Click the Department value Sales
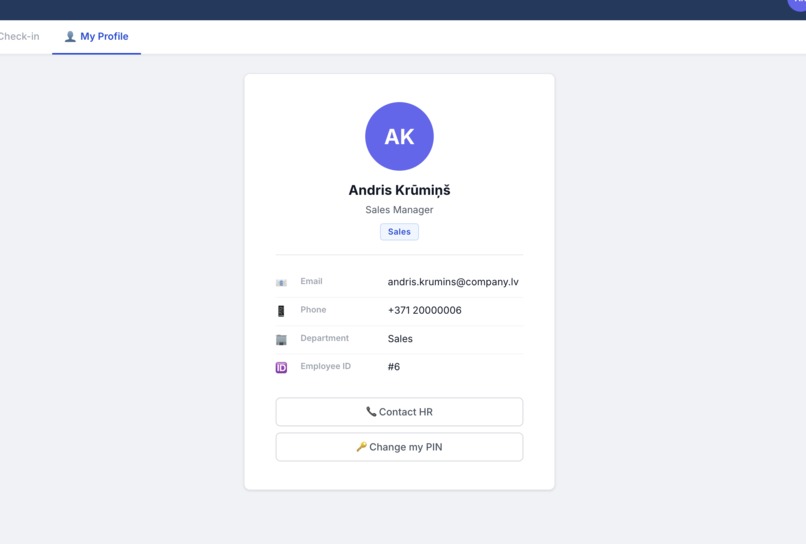This screenshot has height=544, width=806. click(400, 338)
